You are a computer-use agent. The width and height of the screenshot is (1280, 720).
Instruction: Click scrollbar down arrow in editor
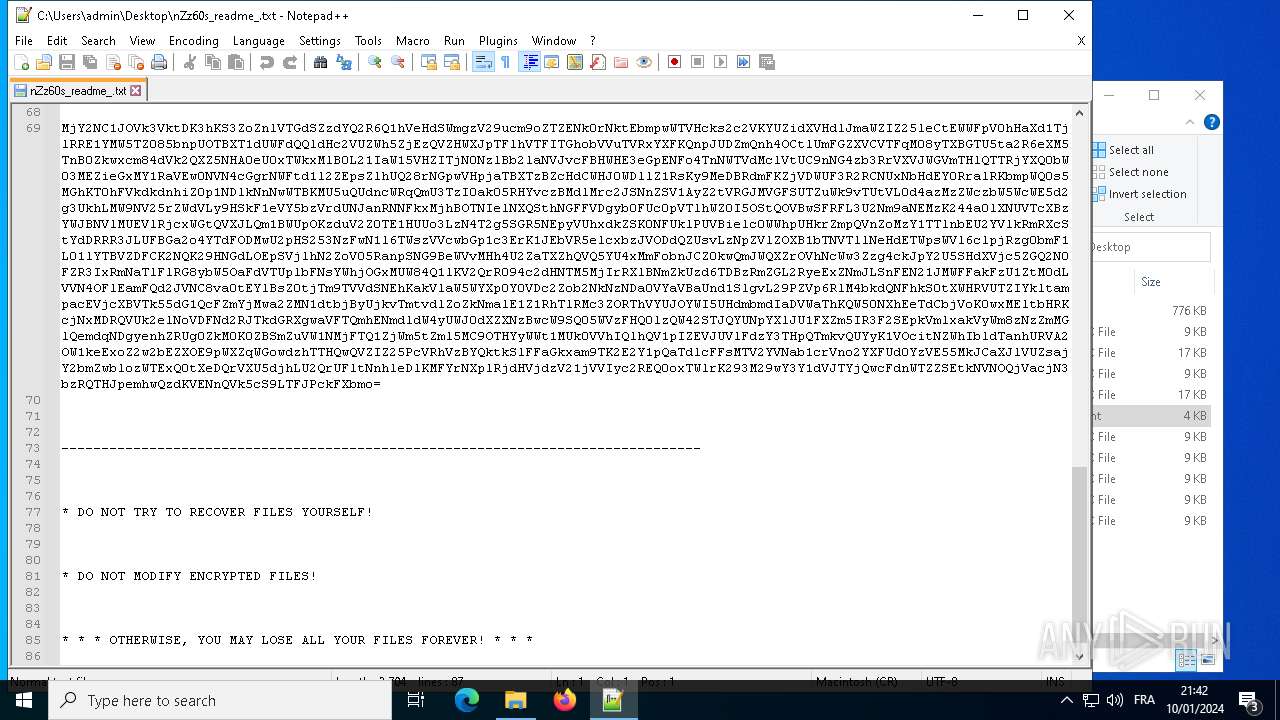pyautogui.click(x=1079, y=656)
